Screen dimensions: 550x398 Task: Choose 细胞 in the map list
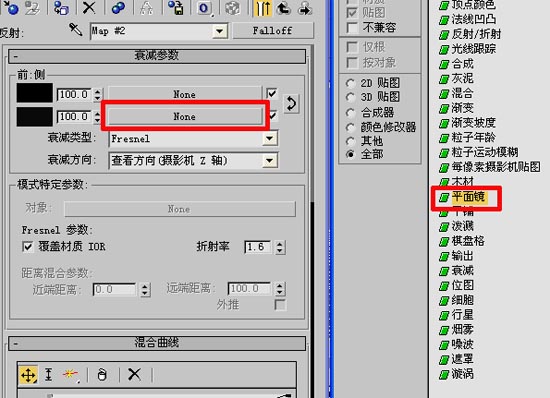462,301
